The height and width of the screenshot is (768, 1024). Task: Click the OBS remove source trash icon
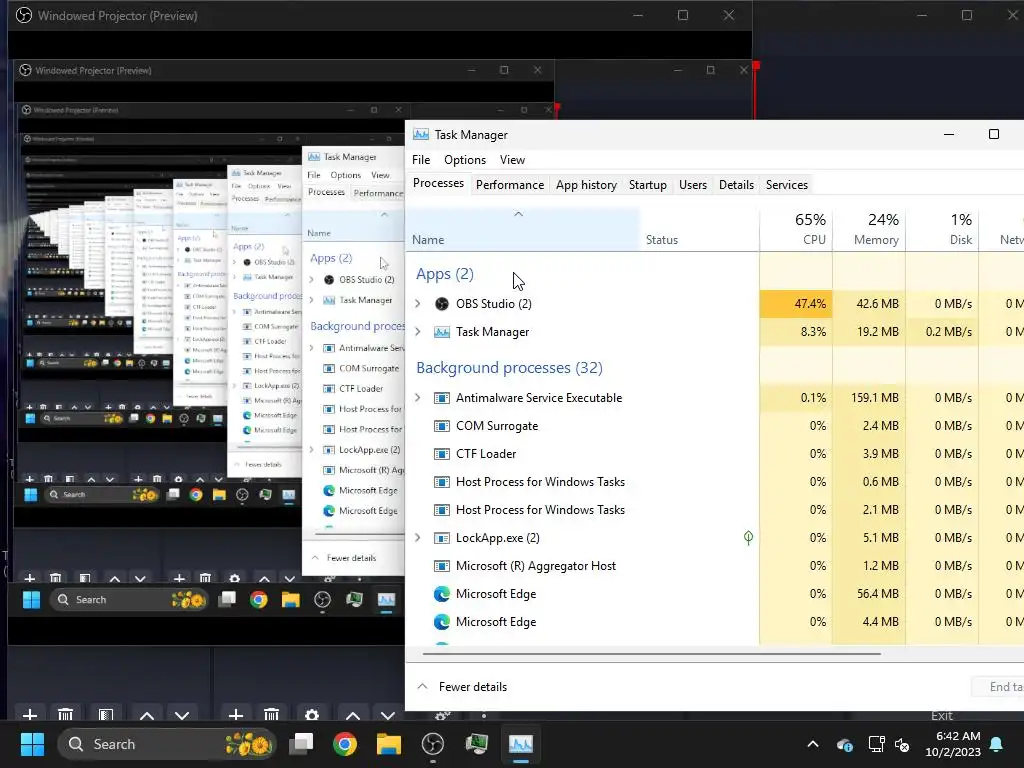[272, 715]
